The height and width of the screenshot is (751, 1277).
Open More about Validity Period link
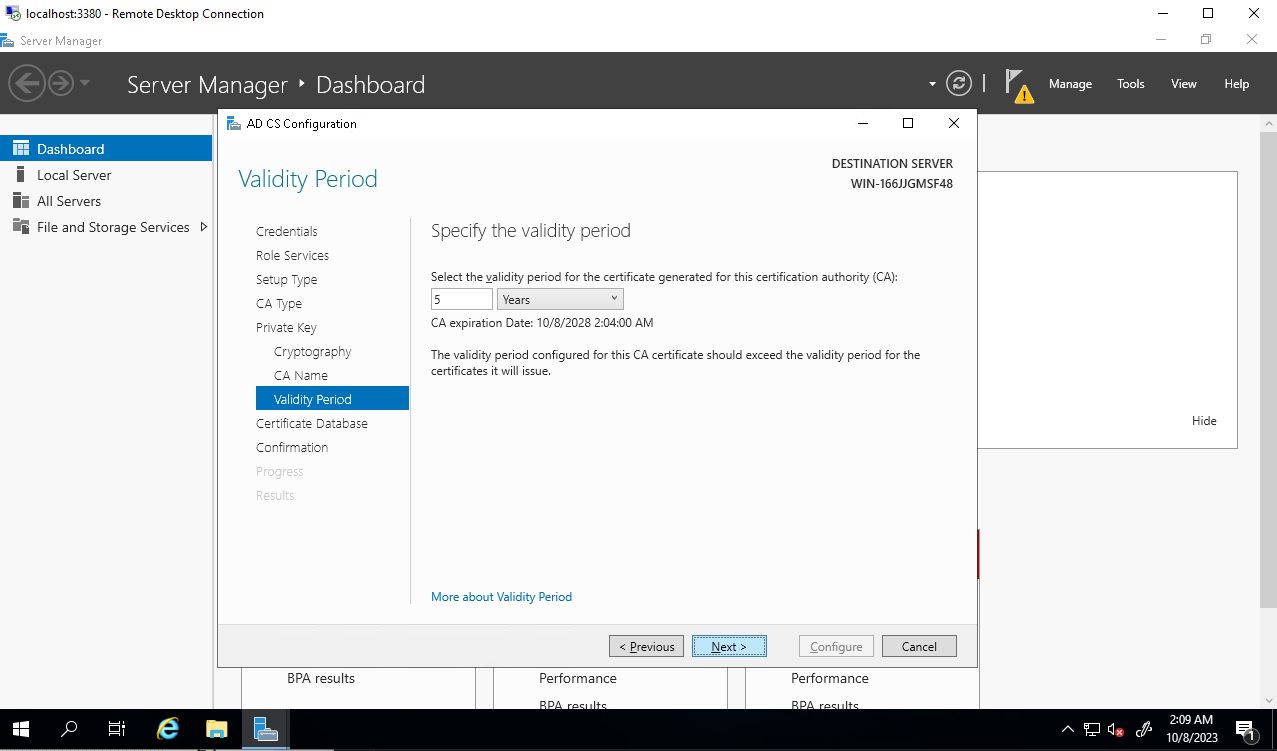pyautogui.click(x=501, y=597)
